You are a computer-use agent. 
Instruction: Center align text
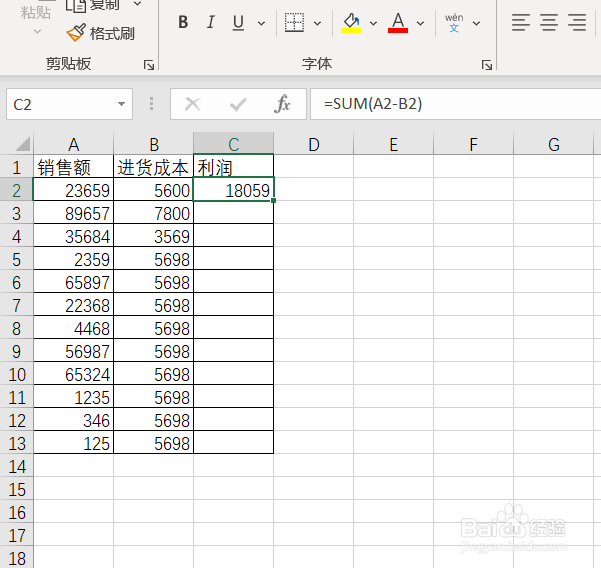point(549,22)
